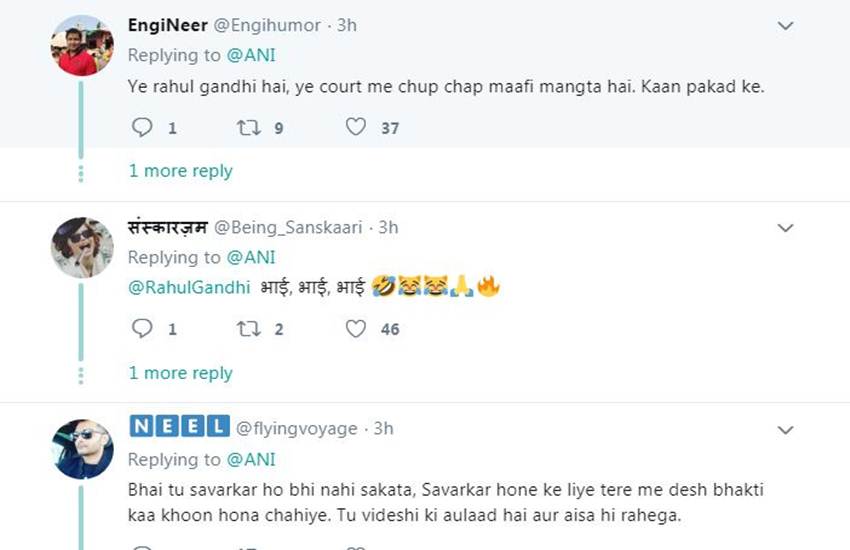Retweet EngiNeer's tweet about Rahul Gandhi
Viewport: 850px width, 550px height.
click(246, 127)
